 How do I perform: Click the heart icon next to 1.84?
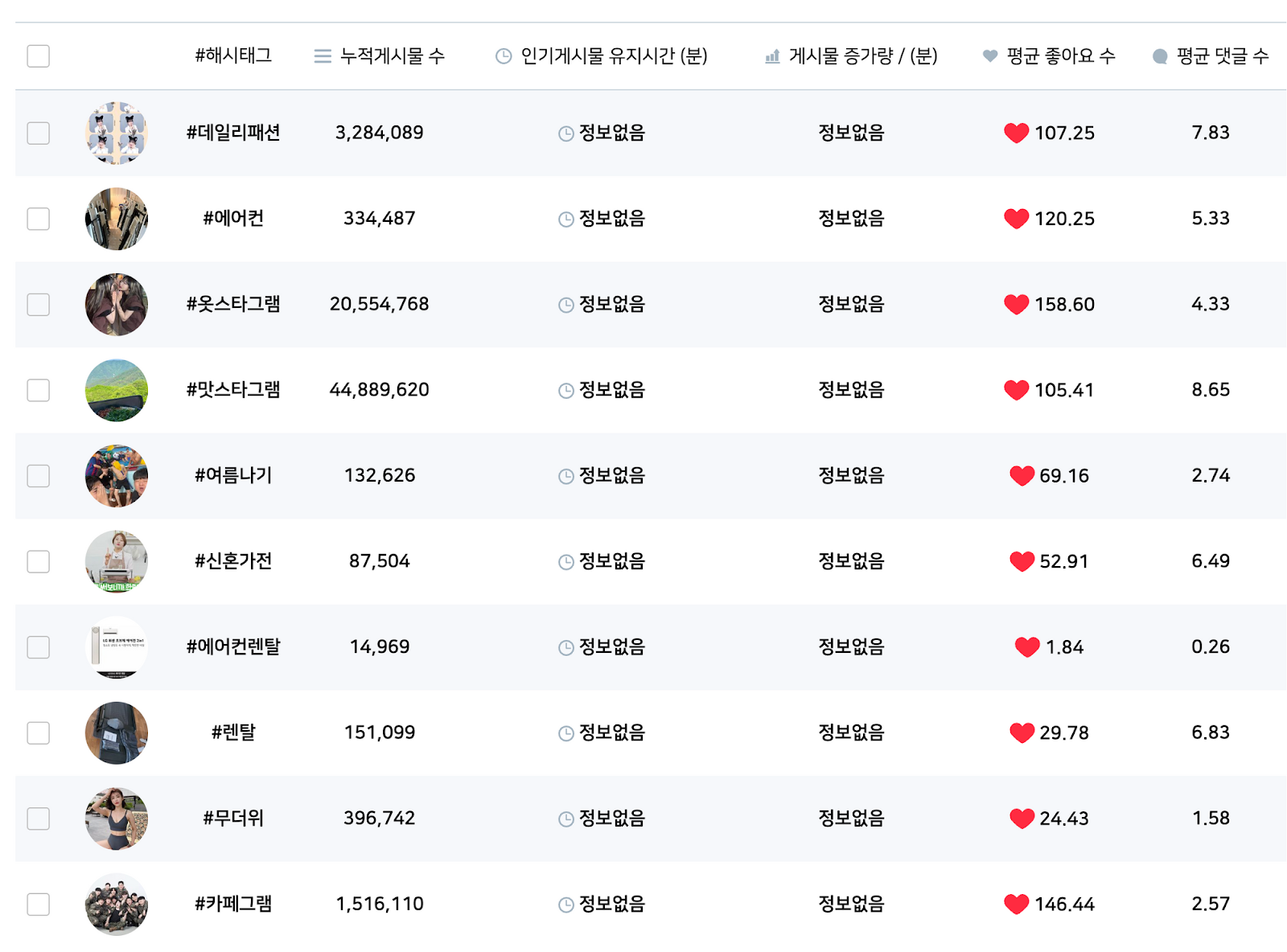coord(1027,646)
